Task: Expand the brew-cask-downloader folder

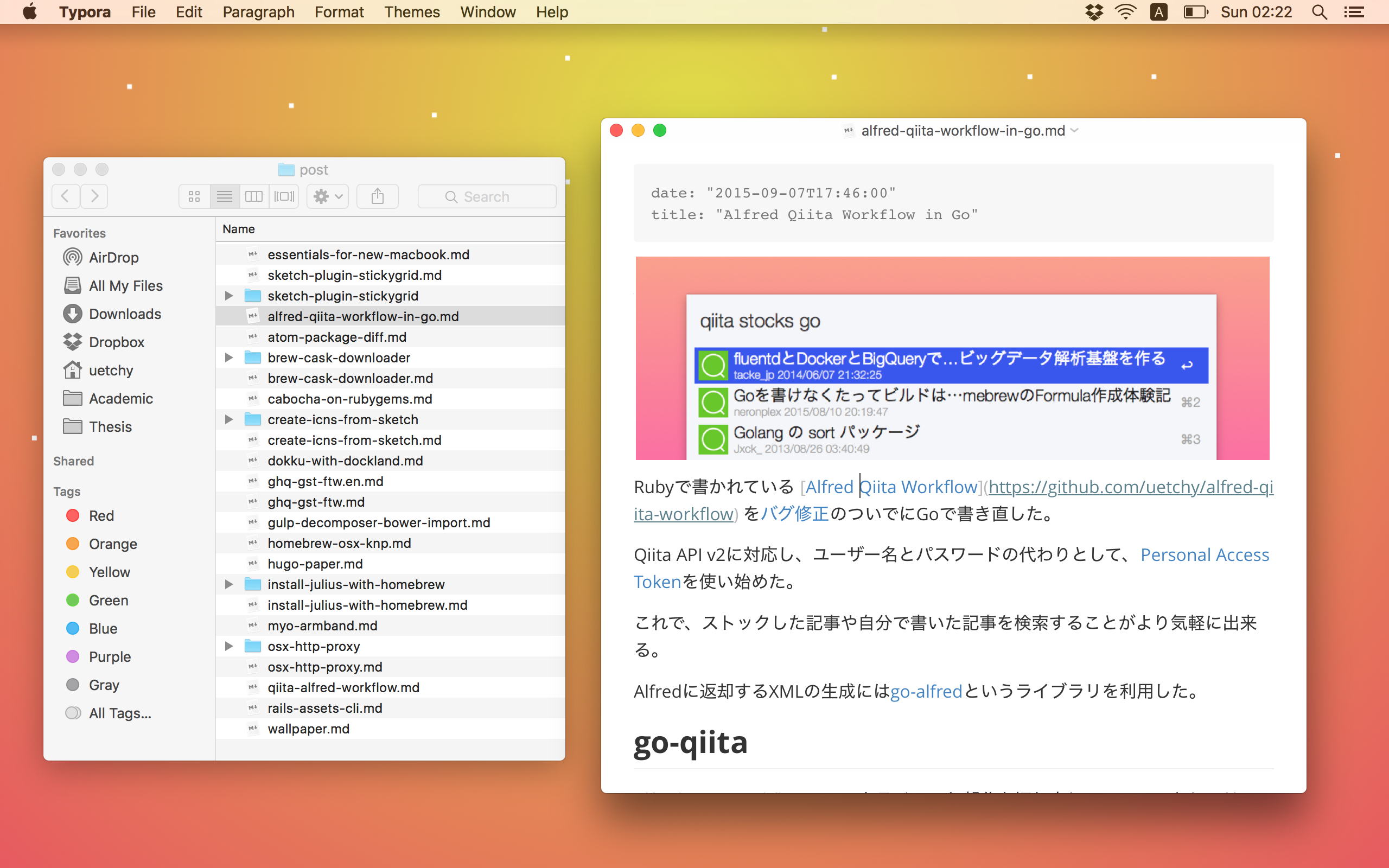Action: [x=228, y=358]
